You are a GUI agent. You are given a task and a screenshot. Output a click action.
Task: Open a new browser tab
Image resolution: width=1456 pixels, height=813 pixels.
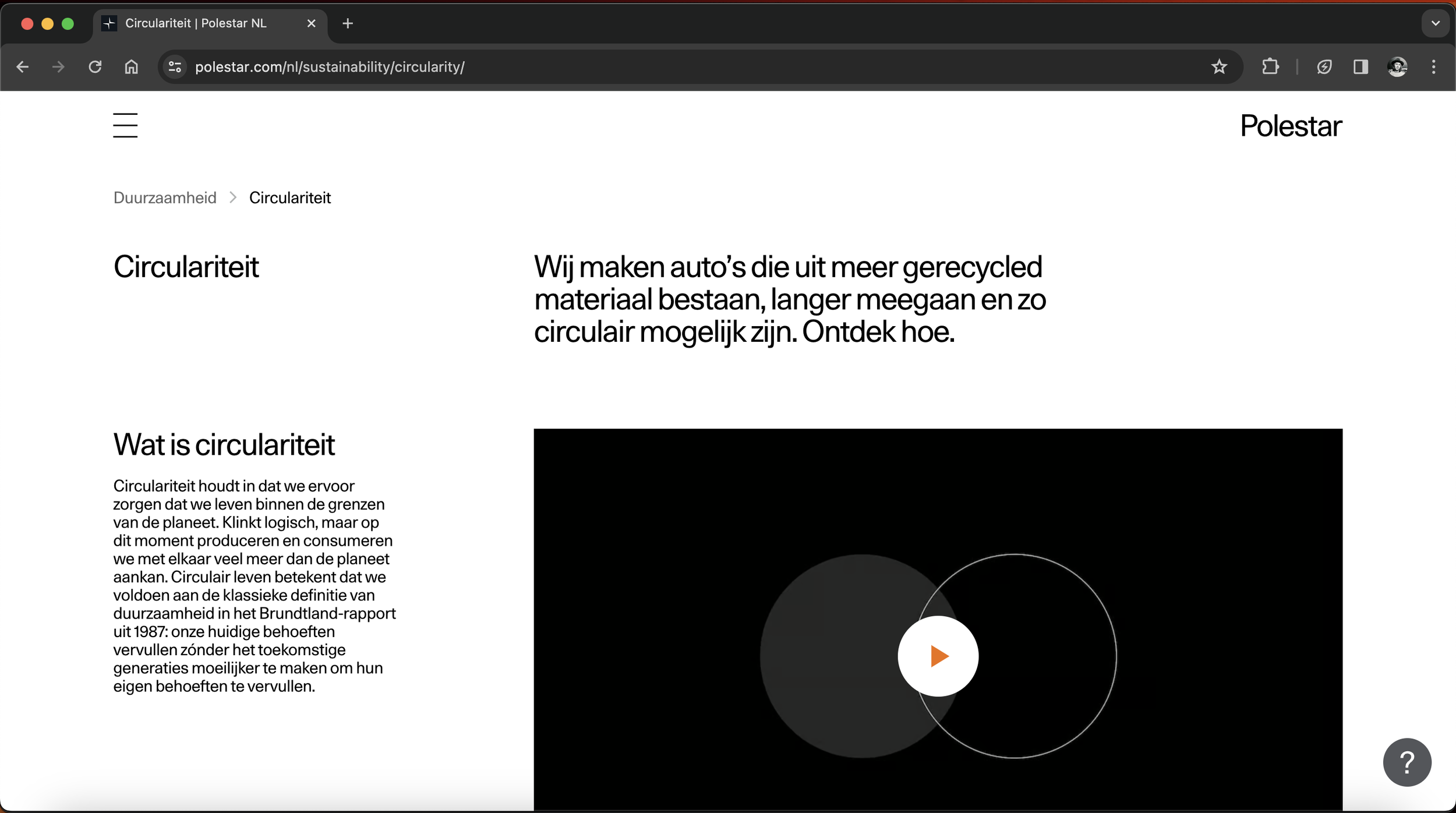348,23
